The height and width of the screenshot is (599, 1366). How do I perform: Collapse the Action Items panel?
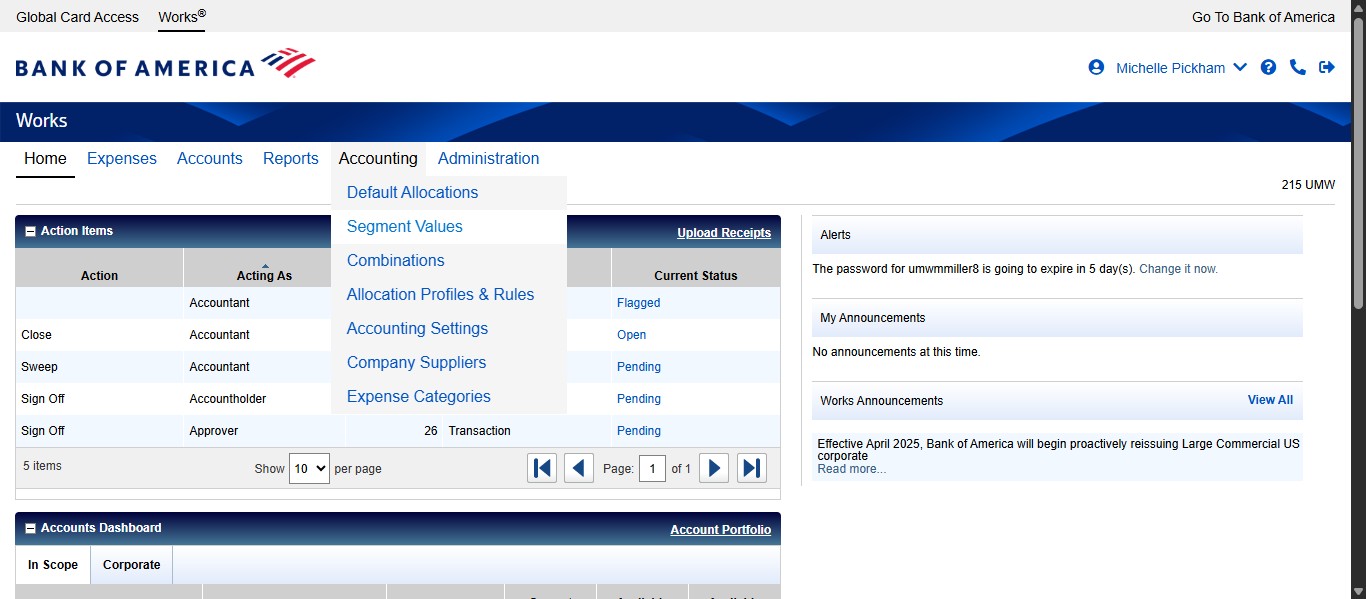click(30, 231)
